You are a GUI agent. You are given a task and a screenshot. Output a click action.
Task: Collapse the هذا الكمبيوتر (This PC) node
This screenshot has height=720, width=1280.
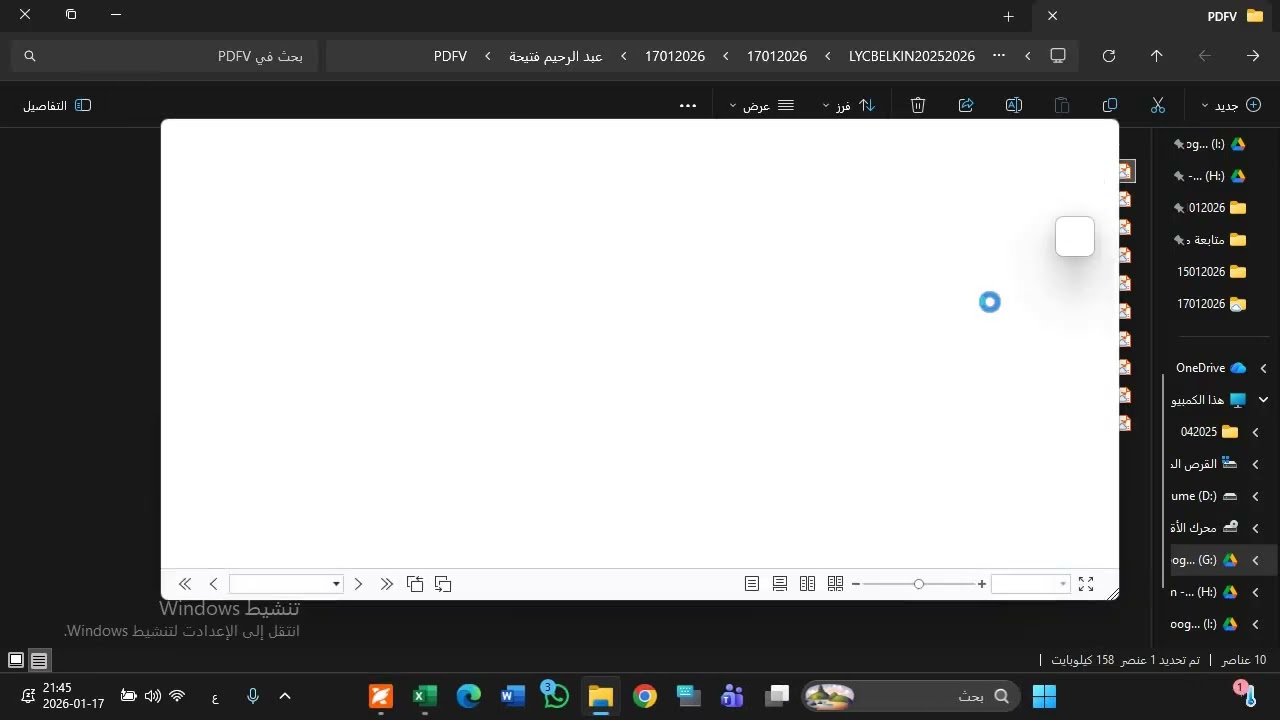point(1263,400)
